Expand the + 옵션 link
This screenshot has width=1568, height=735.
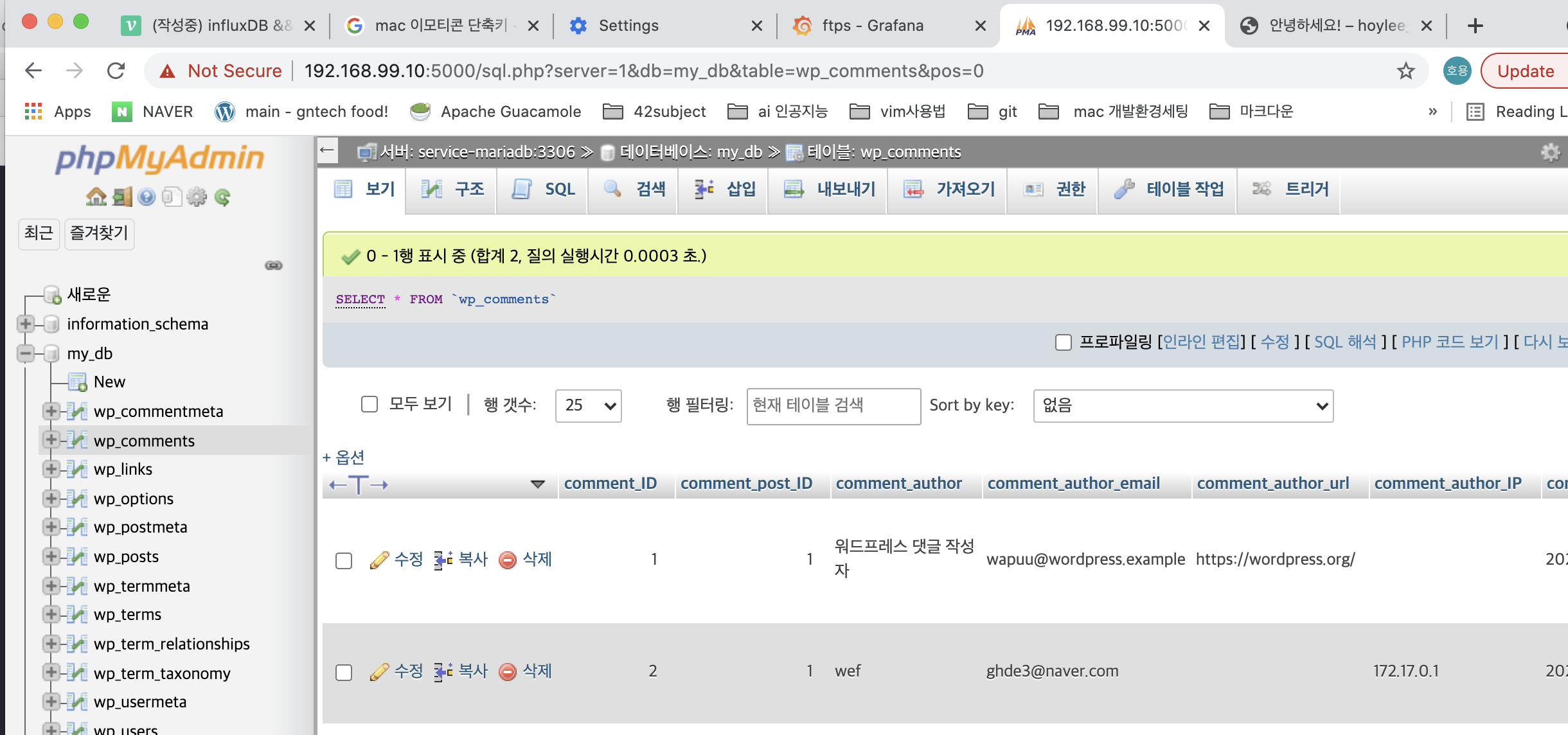344,457
